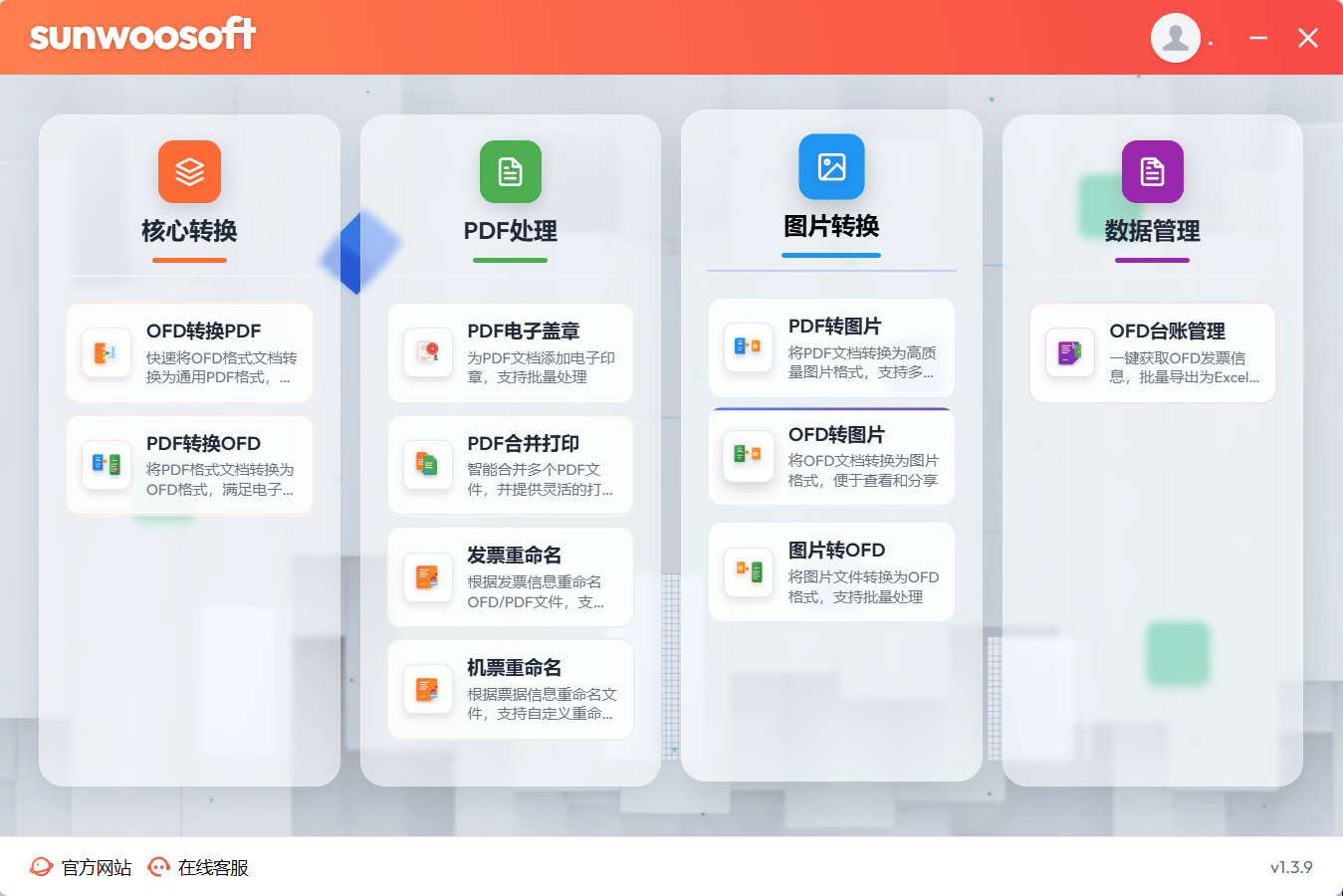Click the blue 图片转换 image icon

(x=831, y=166)
